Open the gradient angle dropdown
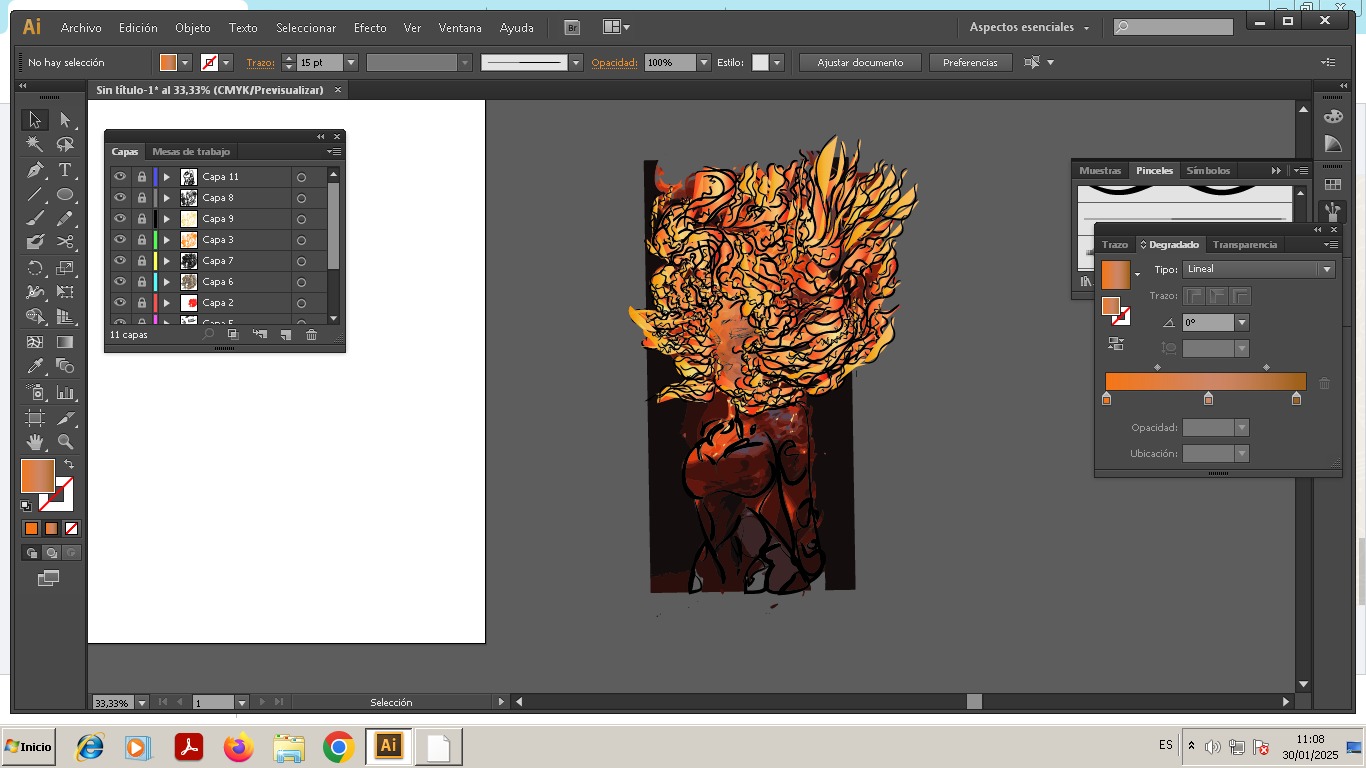 coord(1242,323)
